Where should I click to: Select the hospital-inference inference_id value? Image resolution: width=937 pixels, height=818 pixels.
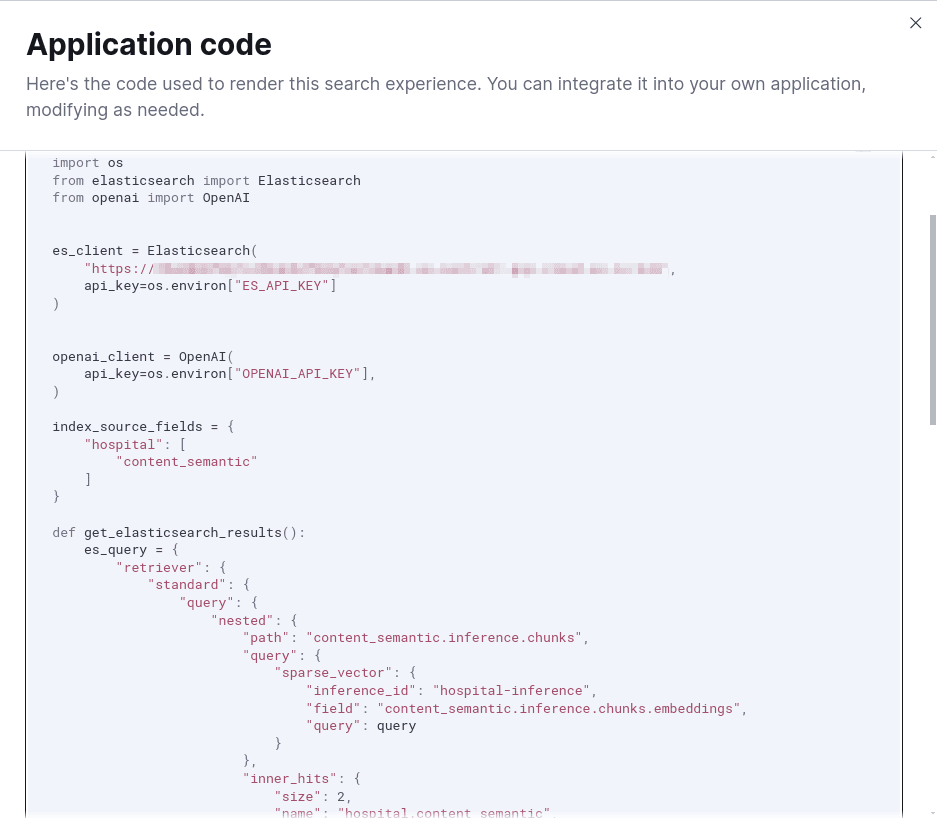(511, 690)
